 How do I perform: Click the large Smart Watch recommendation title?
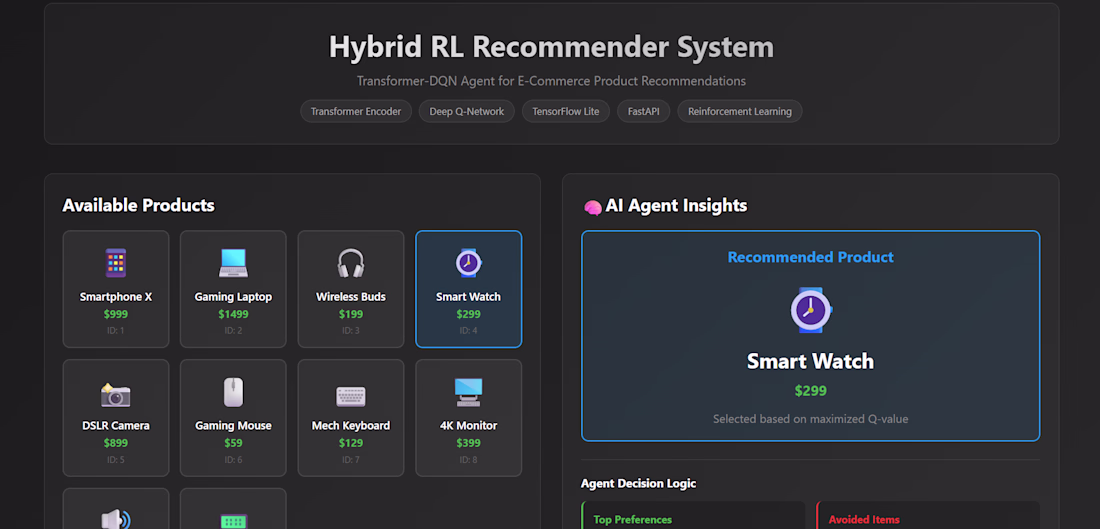tap(811, 362)
